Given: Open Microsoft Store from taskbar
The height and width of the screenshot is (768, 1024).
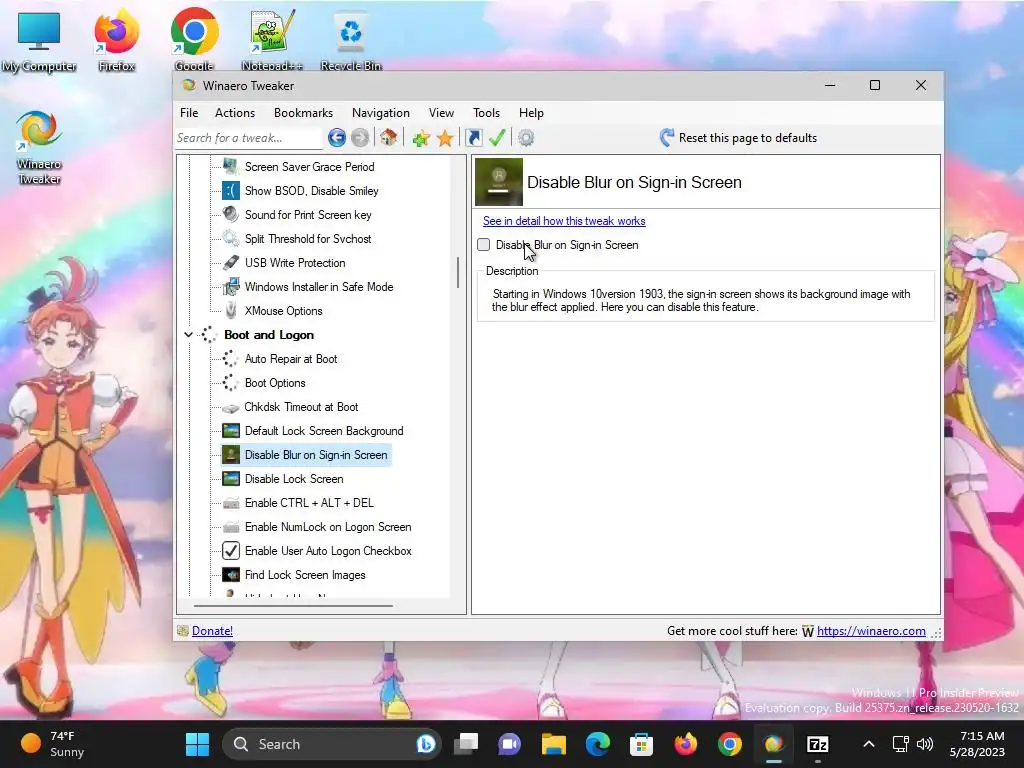Looking at the screenshot, I should (641, 744).
